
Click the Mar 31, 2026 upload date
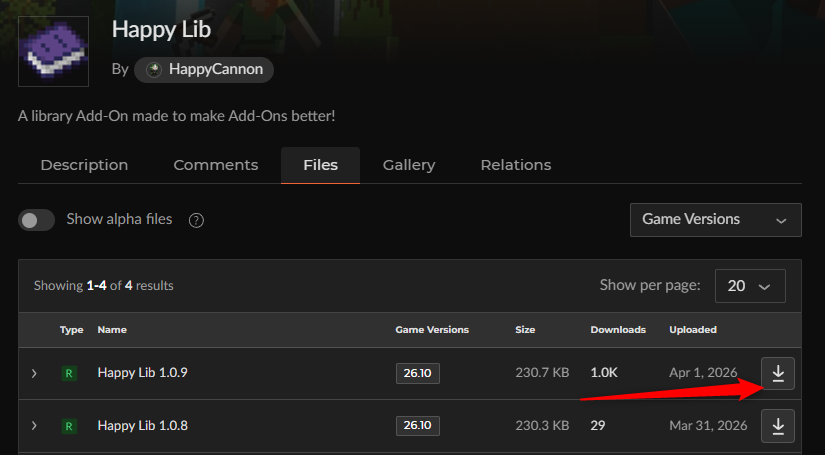[x=708, y=426]
